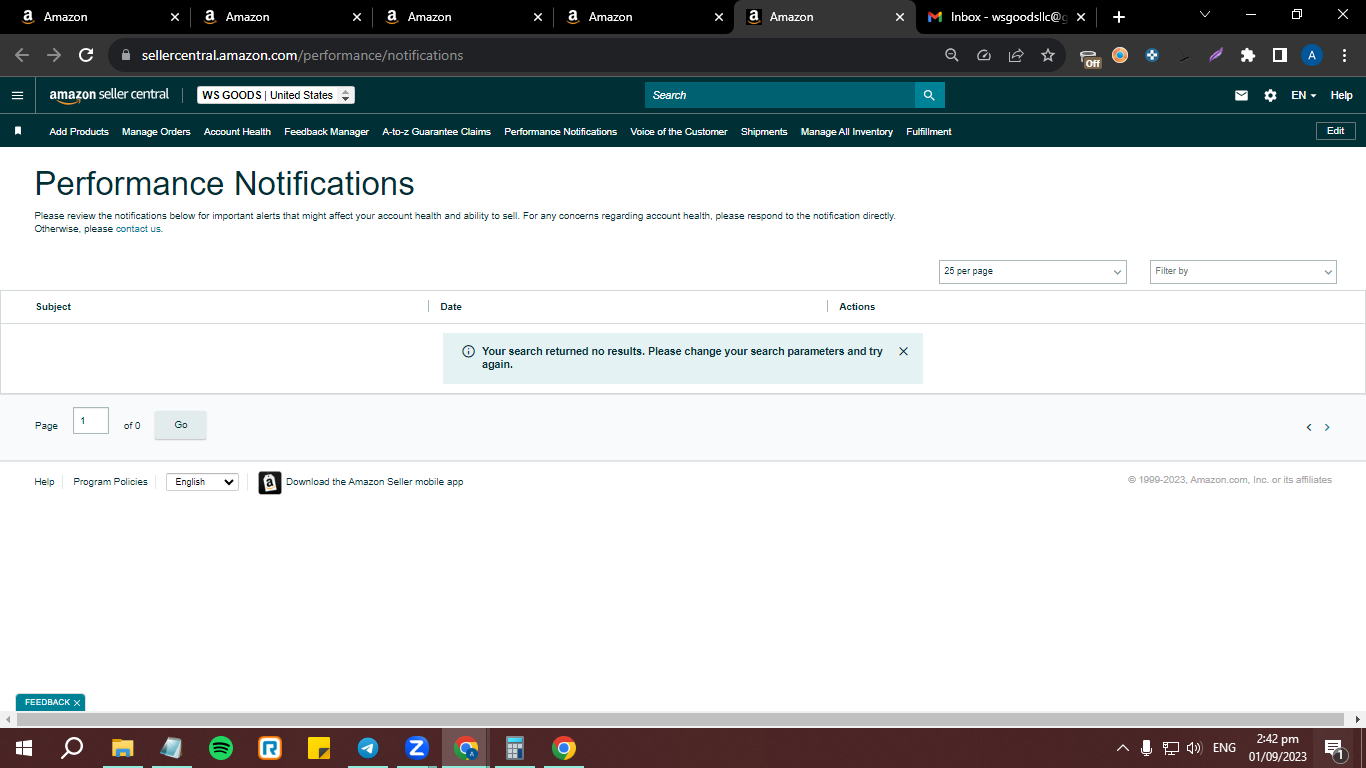The width and height of the screenshot is (1366, 768).
Task: Click the info icon in the alert
Action: point(468,352)
